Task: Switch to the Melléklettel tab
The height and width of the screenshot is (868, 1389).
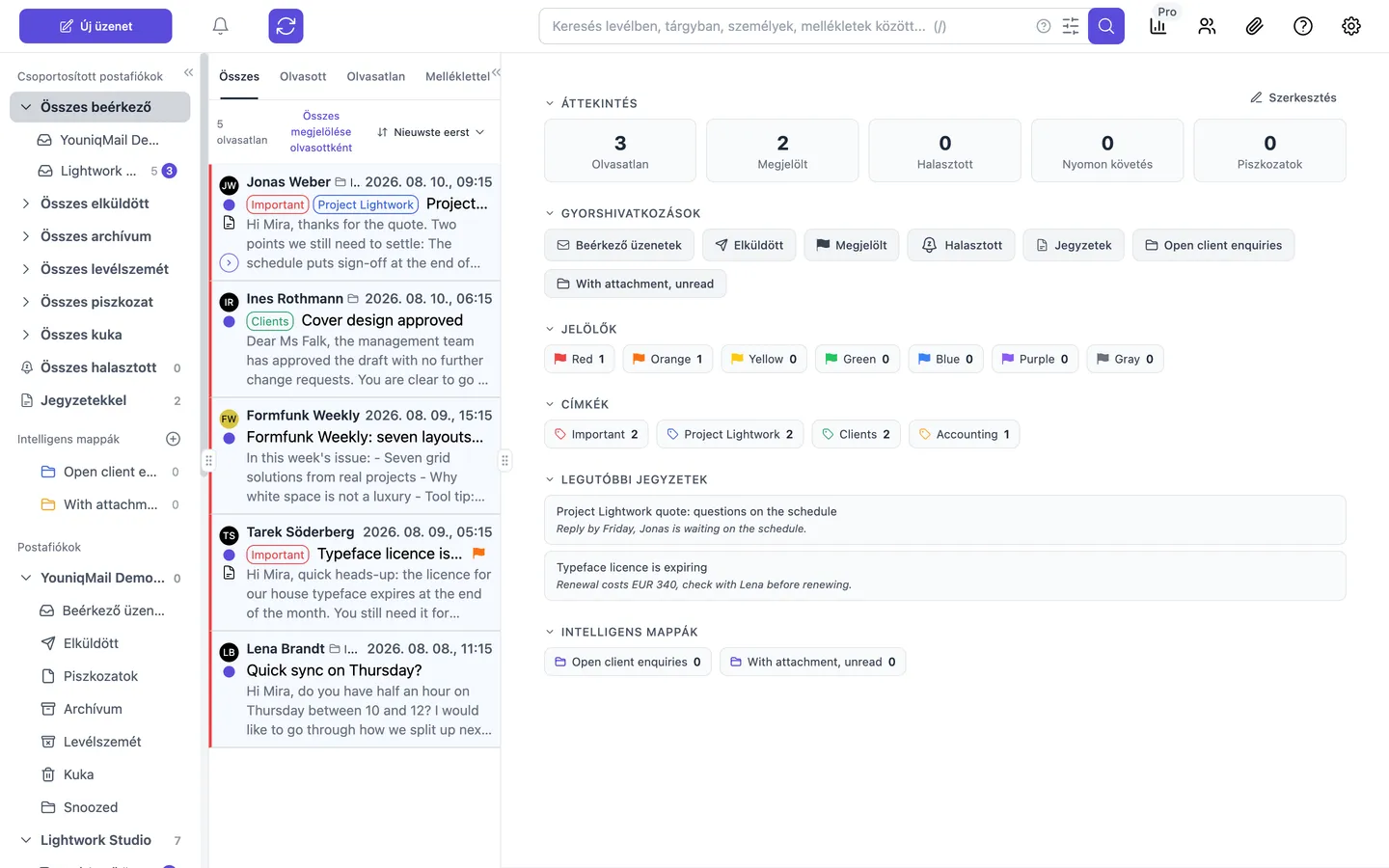Action: [457, 76]
